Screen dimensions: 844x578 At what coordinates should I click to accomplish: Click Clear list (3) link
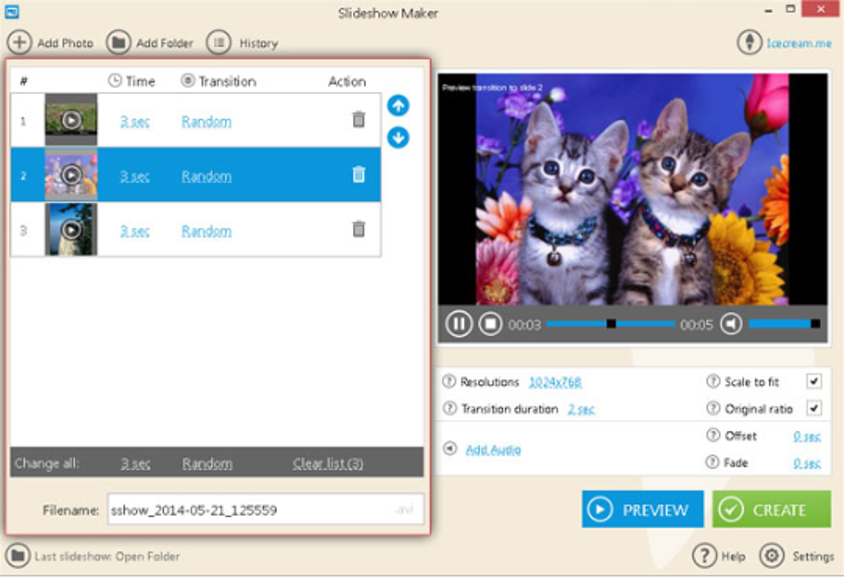[x=328, y=464]
